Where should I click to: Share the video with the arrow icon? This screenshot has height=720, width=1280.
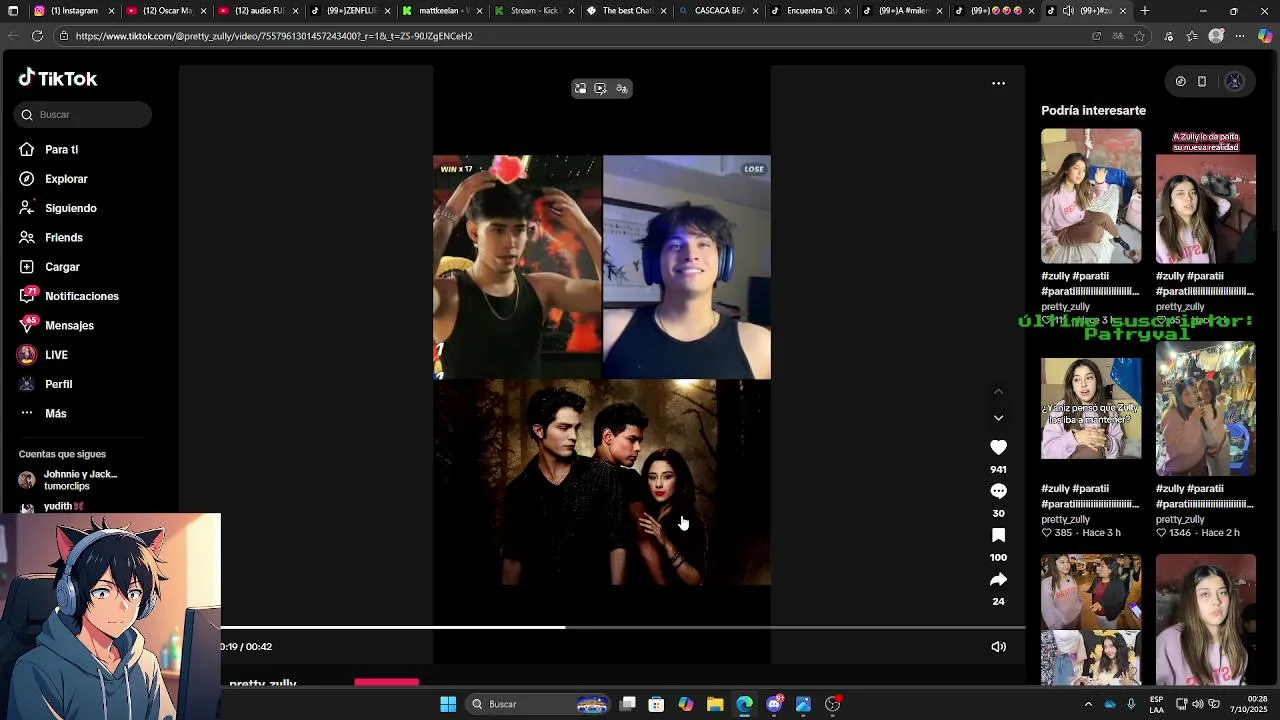pyautogui.click(x=998, y=579)
